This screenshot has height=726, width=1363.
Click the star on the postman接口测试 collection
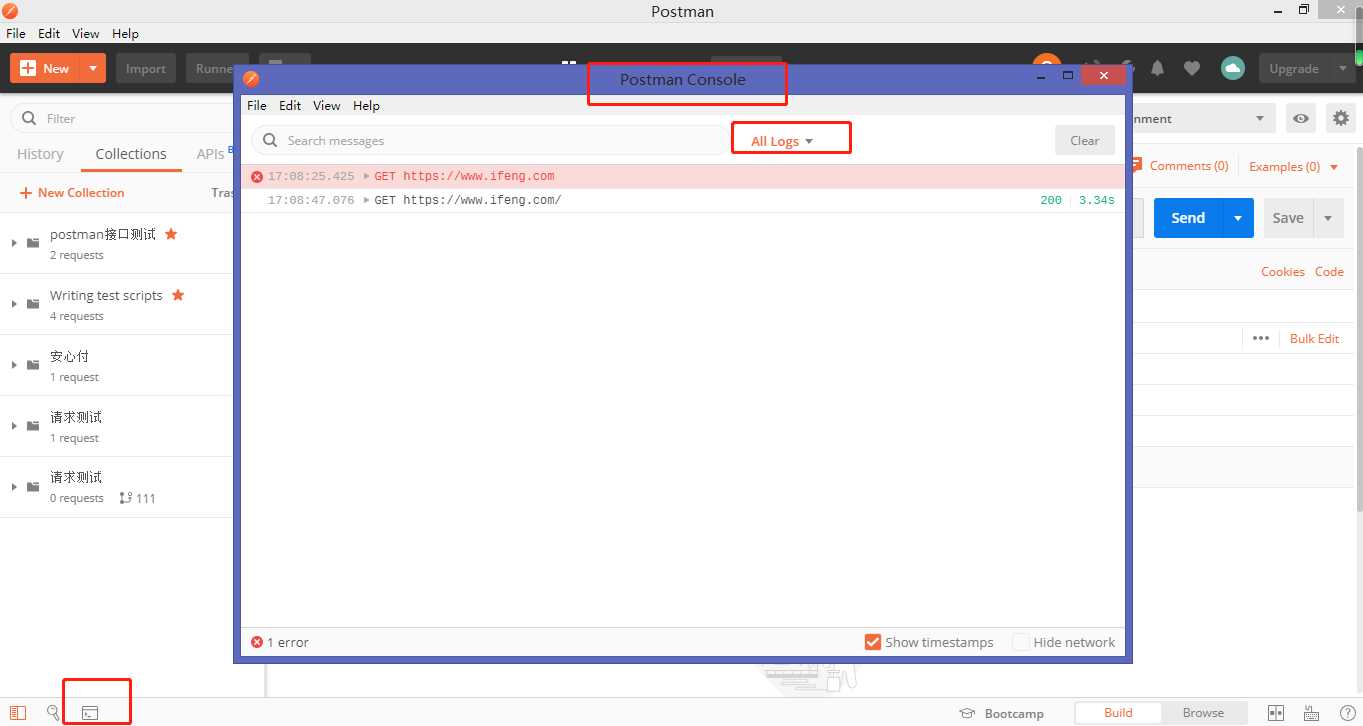tap(171, 234)
